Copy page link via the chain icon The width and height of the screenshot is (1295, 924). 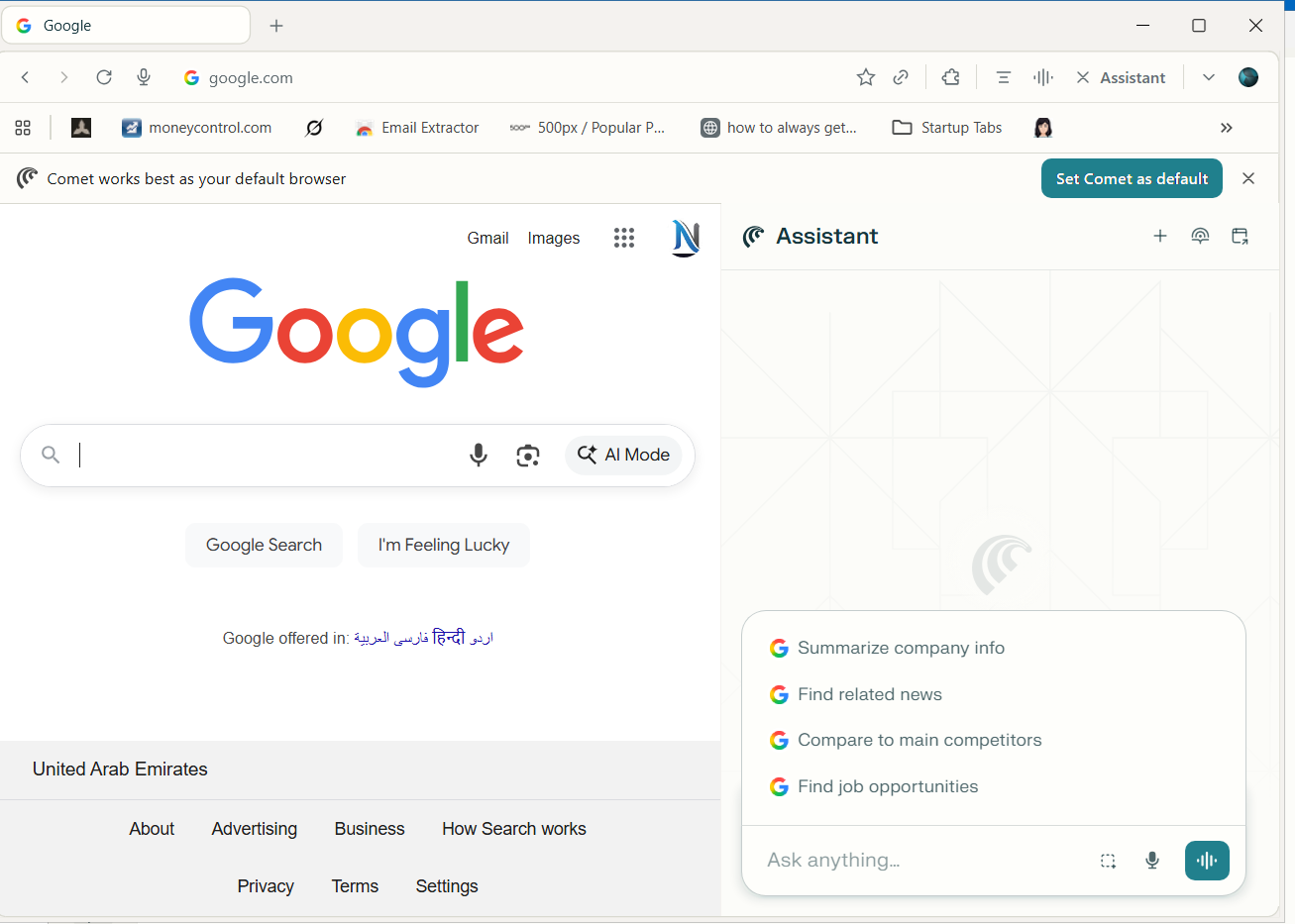click(901, 77)
